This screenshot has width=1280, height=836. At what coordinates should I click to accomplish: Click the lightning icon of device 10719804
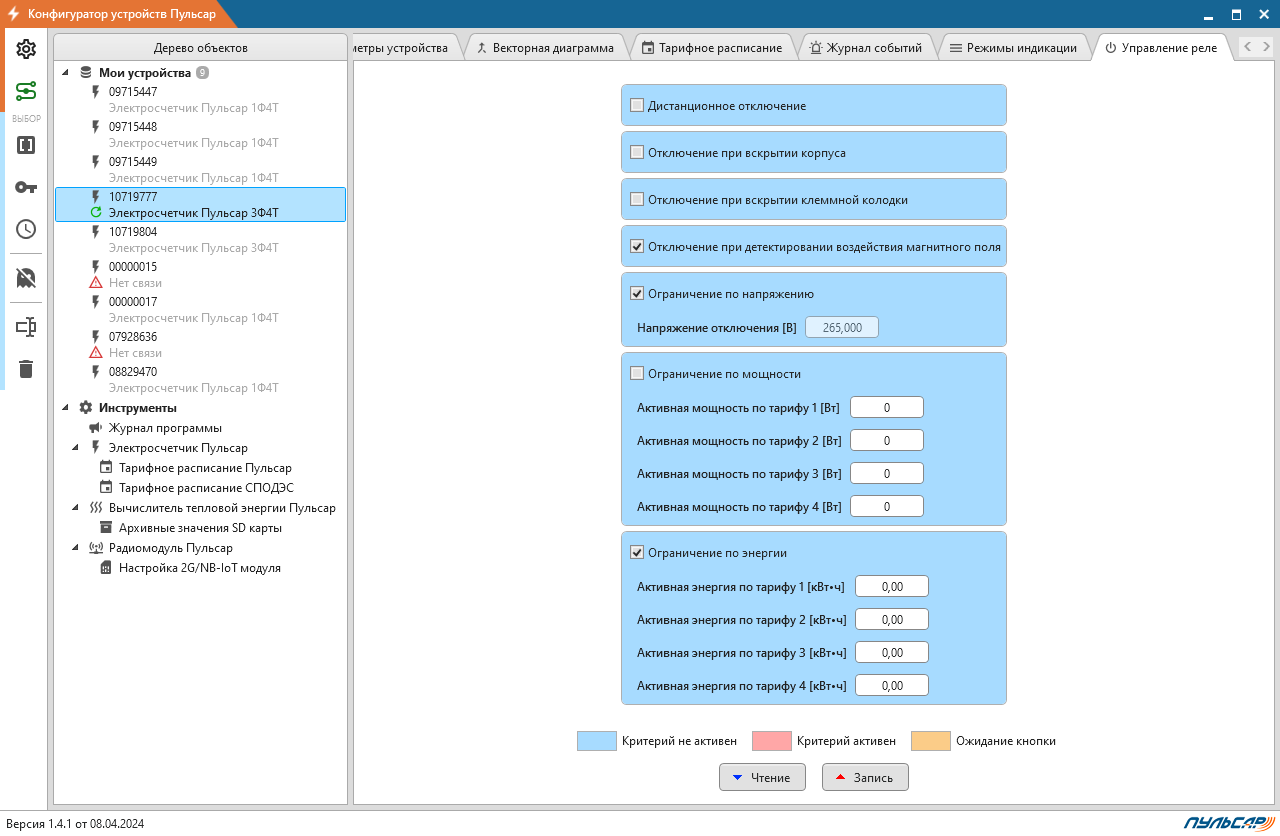pyautogui.click(x=96, y=232)
